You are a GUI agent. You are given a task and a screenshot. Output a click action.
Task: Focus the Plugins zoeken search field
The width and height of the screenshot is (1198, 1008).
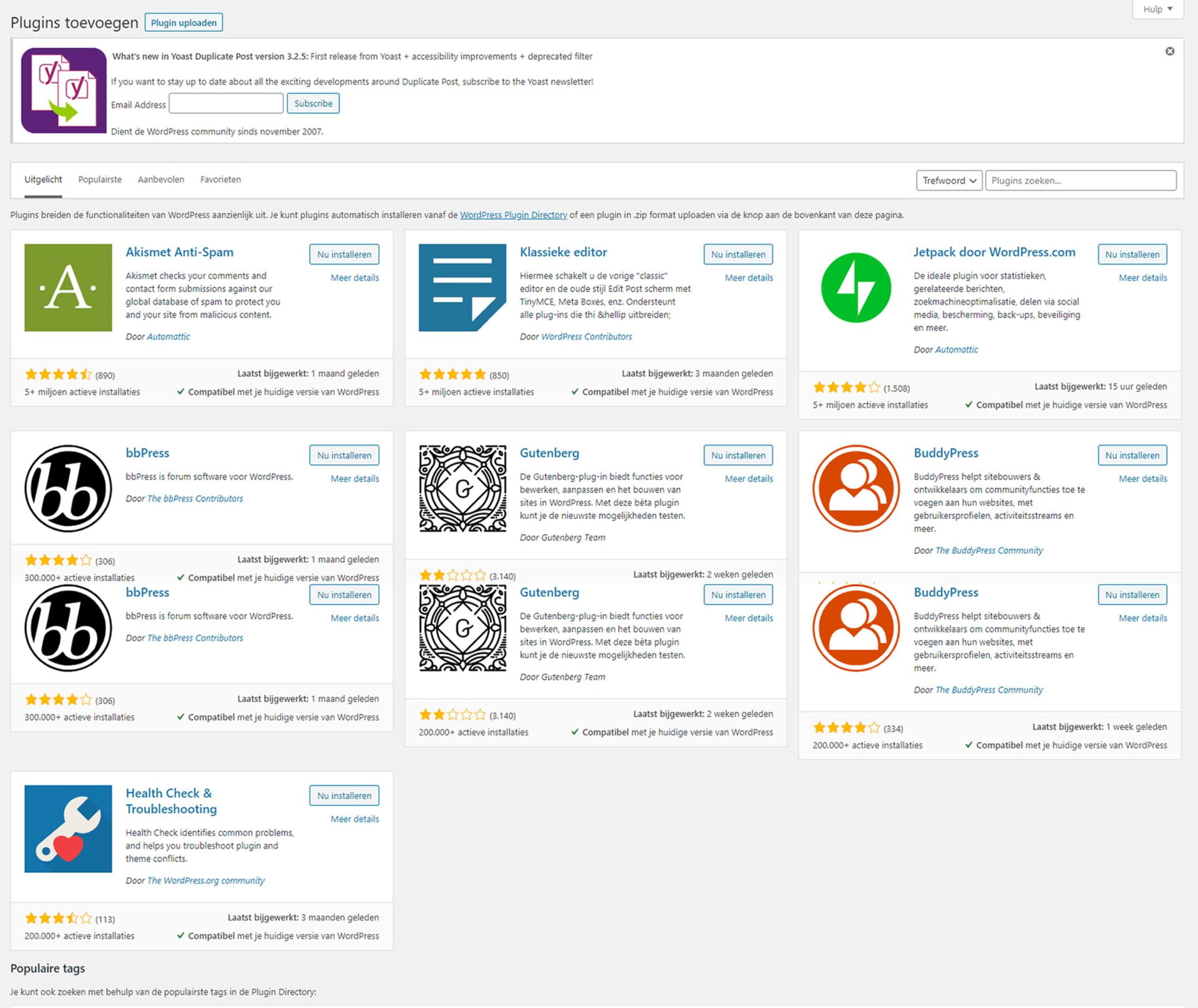(x=1081, y=180)
